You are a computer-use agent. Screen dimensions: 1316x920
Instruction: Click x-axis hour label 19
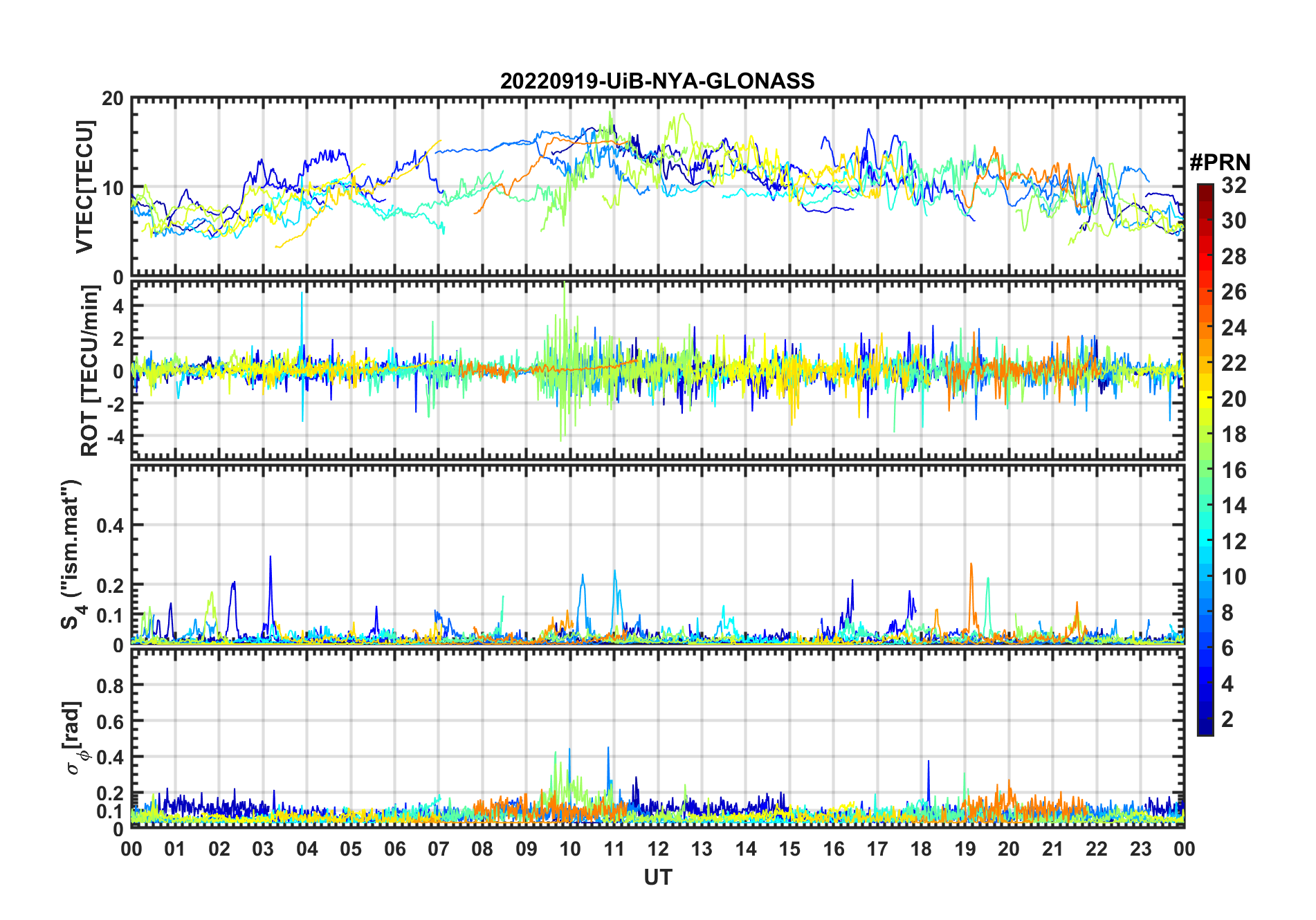965,849
